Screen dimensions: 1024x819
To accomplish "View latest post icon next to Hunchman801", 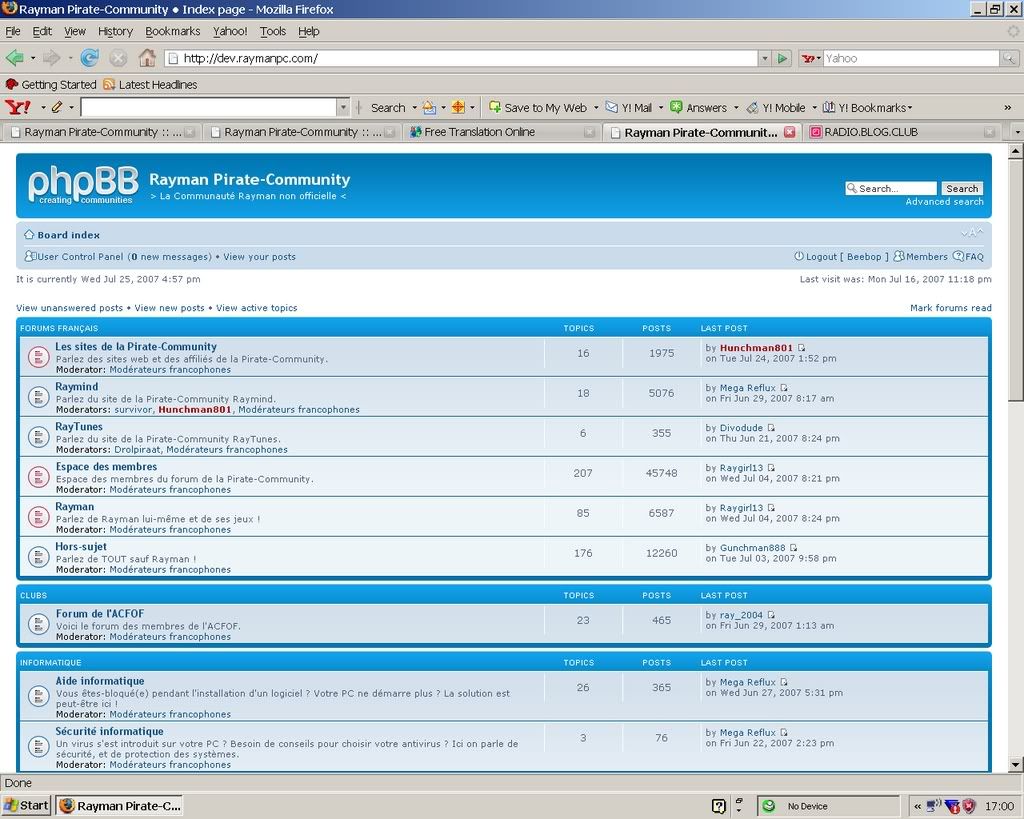I will [801, 348].
